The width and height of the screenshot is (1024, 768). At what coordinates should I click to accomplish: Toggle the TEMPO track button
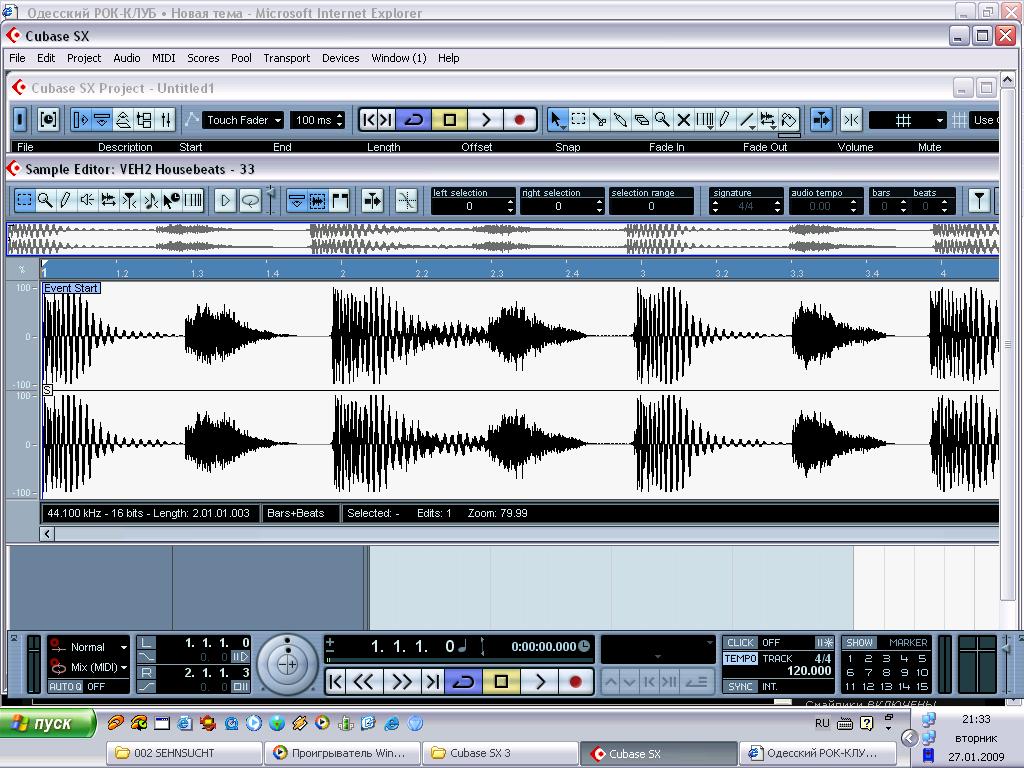tap(741, 658)
